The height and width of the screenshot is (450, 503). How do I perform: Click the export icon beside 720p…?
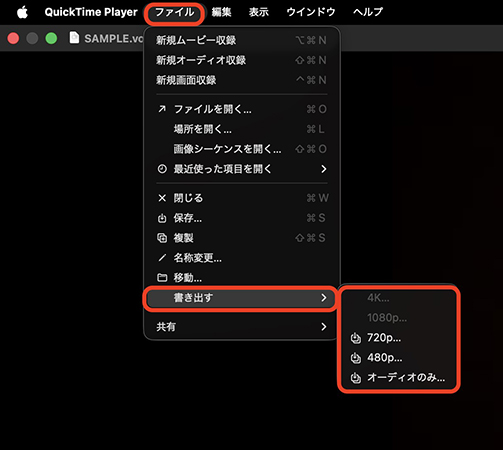coord(356,338)
